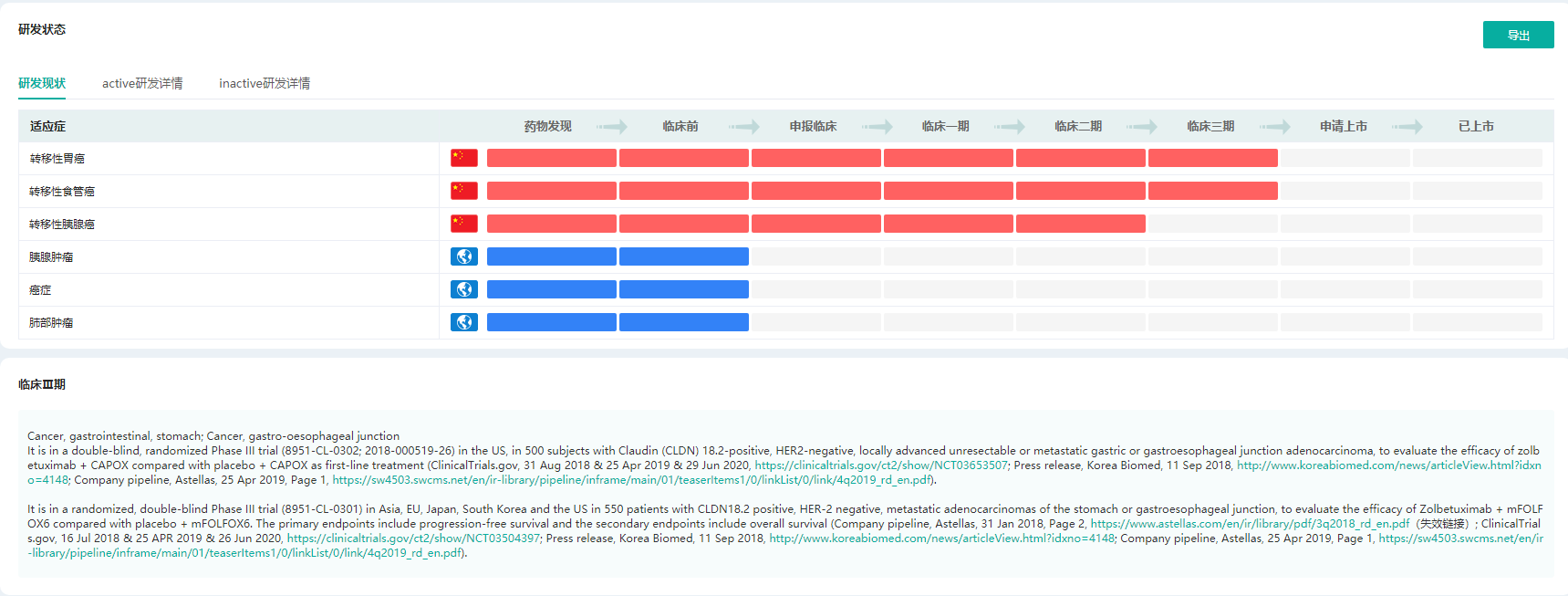The image size is (1568, 596).
Task: Click the 适应症 column header
Action: [48, 127]
